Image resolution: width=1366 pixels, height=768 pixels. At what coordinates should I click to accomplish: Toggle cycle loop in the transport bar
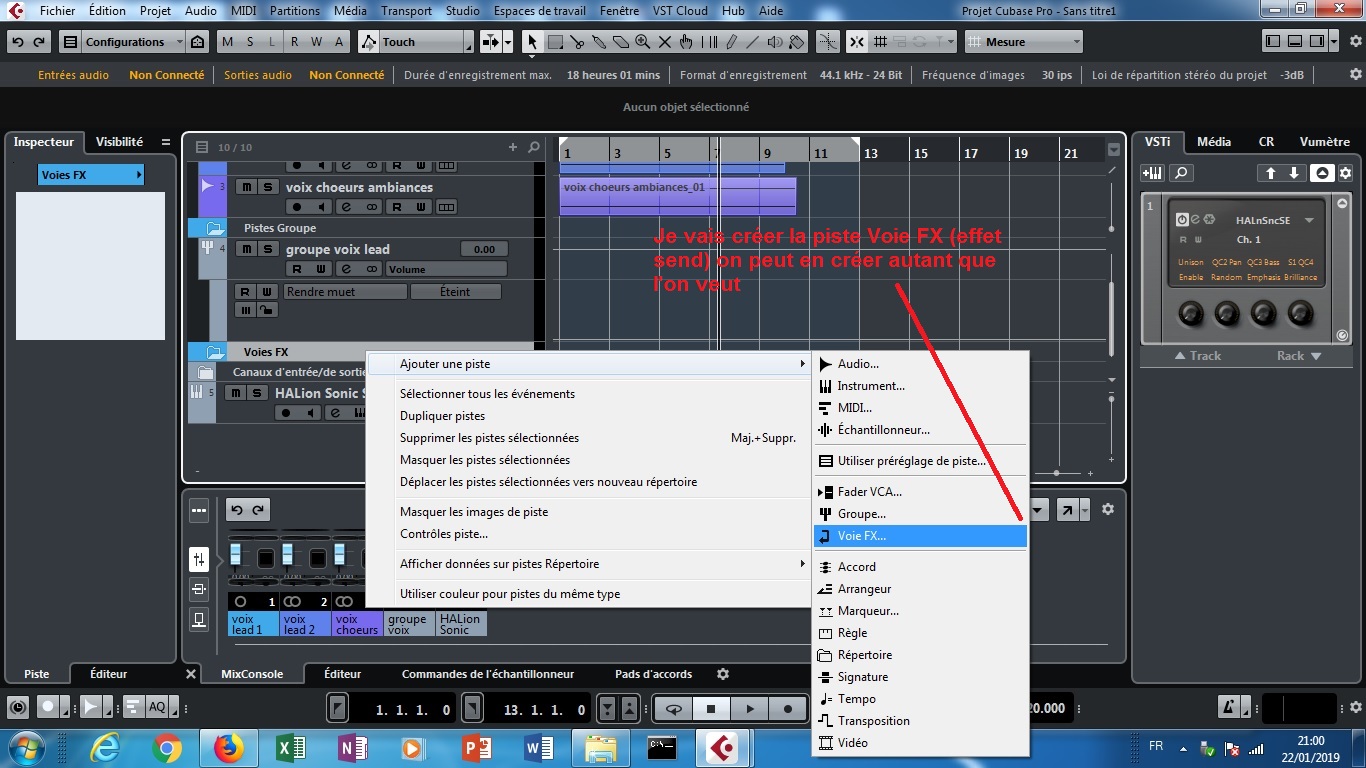pos(674,709)
